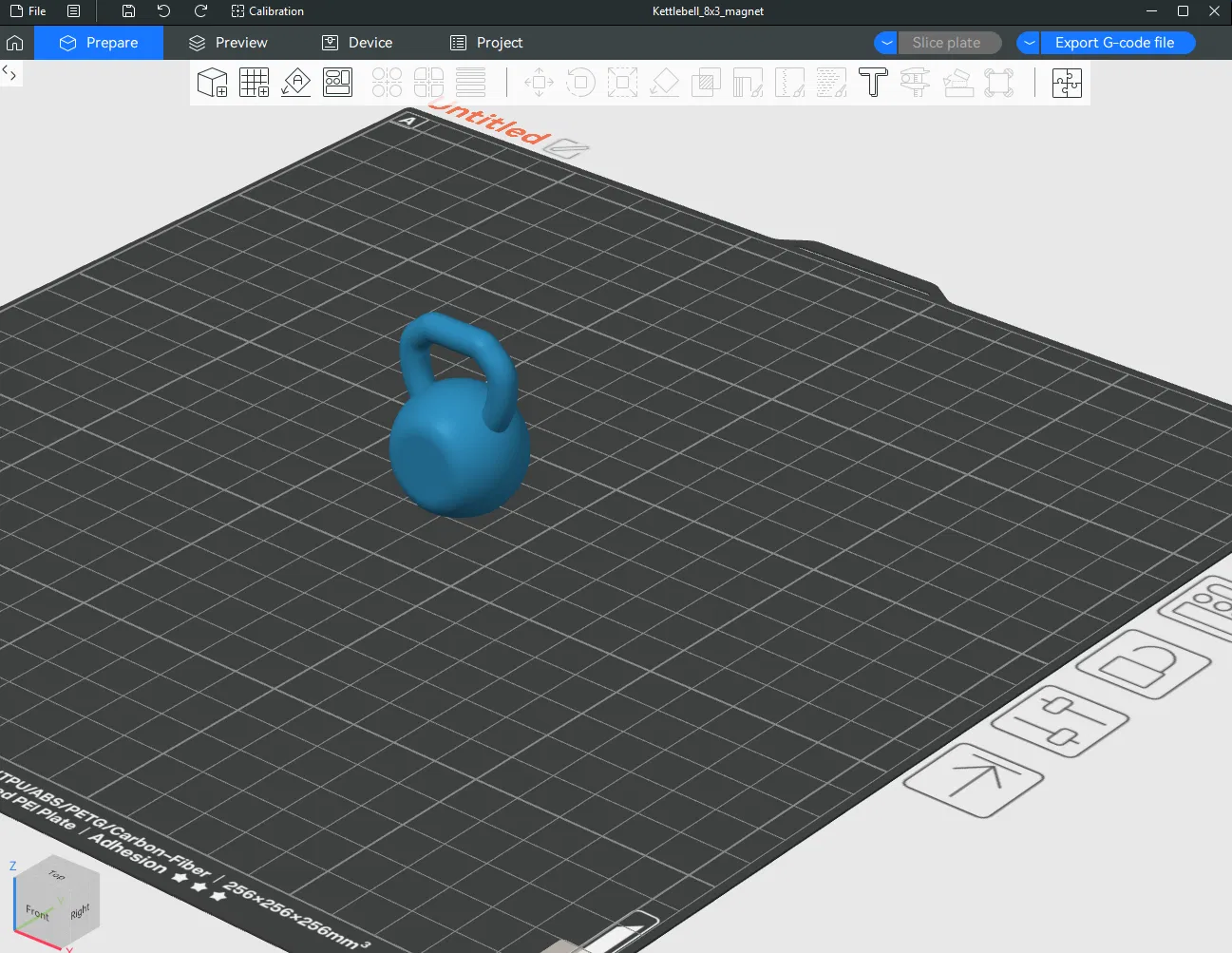
Task: Open the File menu
Action: [x=28, y=11]
